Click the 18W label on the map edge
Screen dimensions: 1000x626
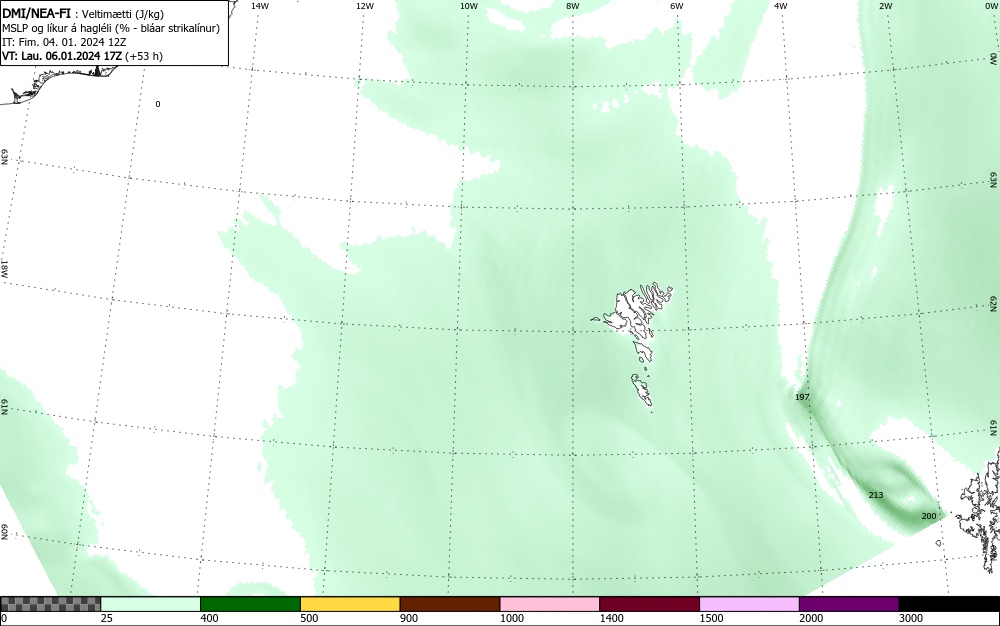click(4, 270)
